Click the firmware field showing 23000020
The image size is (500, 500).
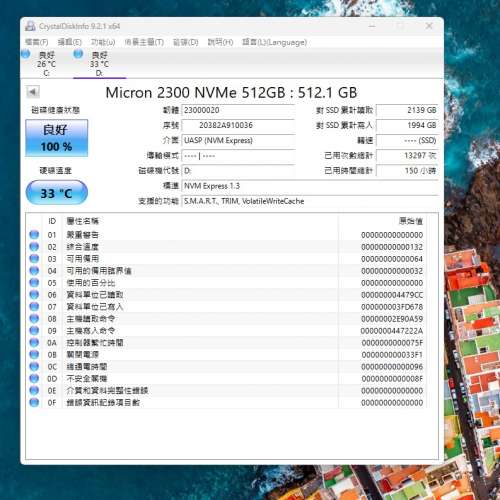tap(238, 110)
